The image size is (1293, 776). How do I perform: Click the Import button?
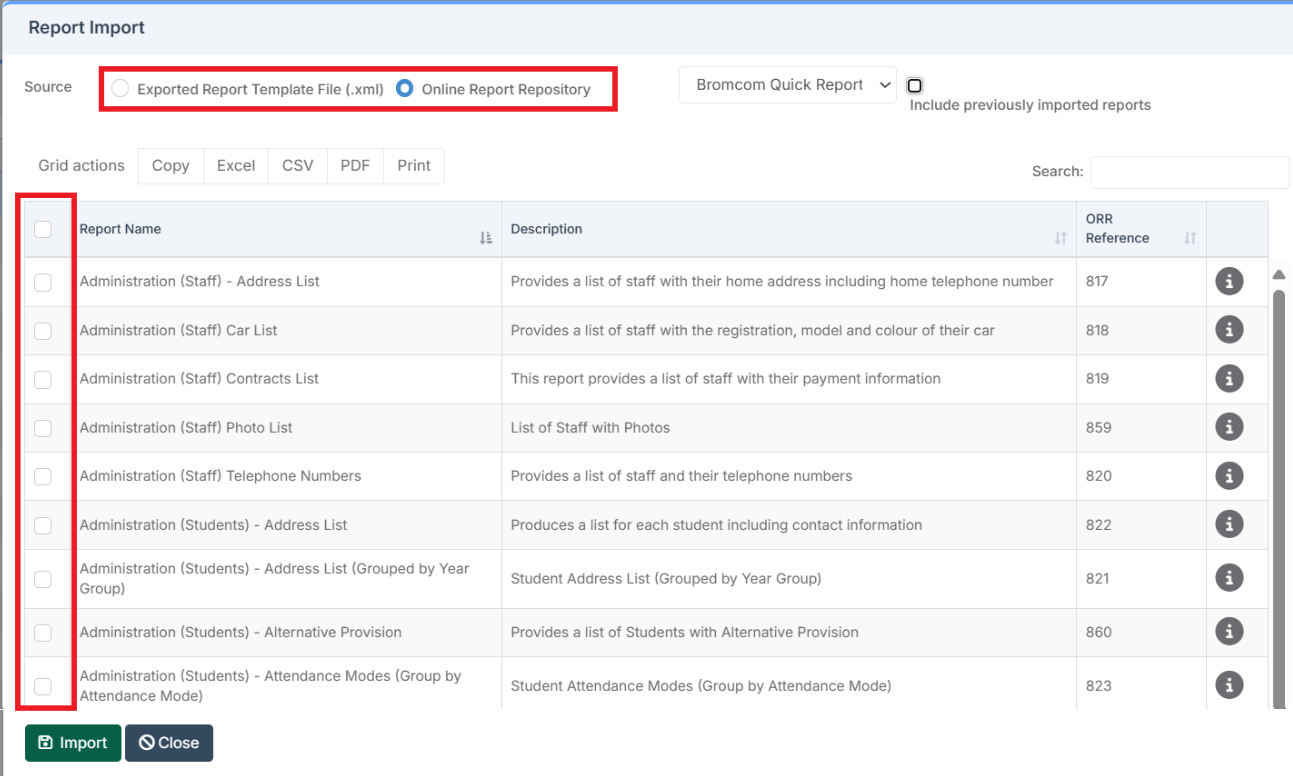pyautogui.click(x=72, y=743)
